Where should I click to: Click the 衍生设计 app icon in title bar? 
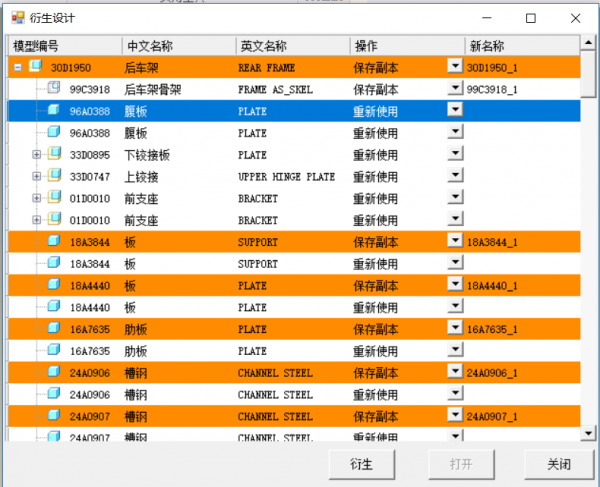click(x=17, y=18)
